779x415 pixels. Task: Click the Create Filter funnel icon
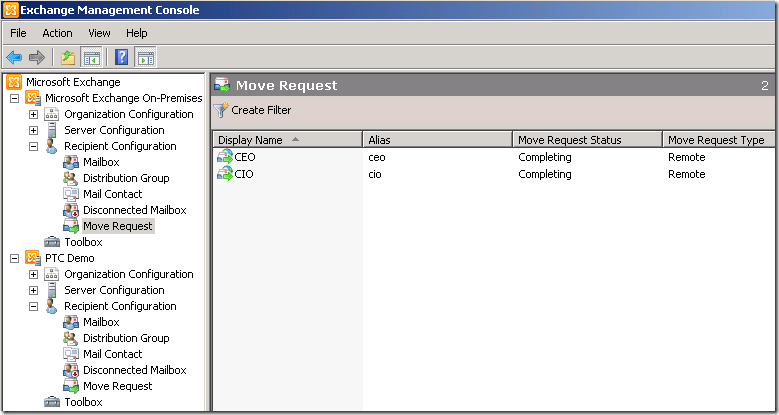point(221,110)
